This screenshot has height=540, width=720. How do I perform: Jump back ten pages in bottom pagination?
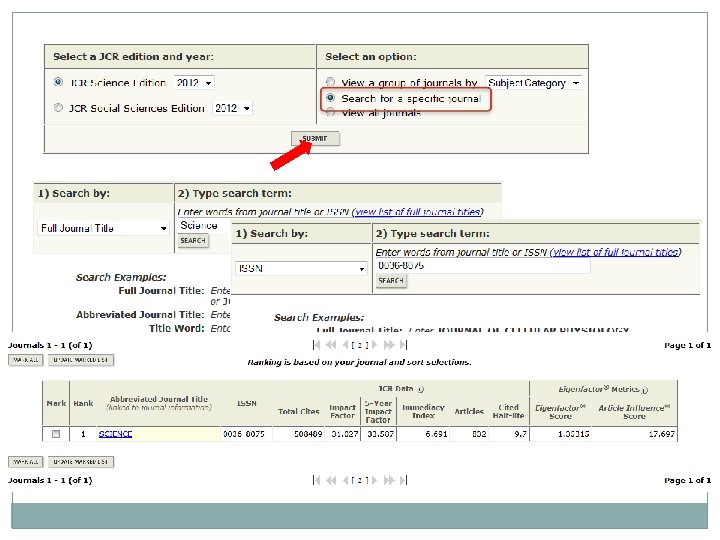click(x=331, y=480)
